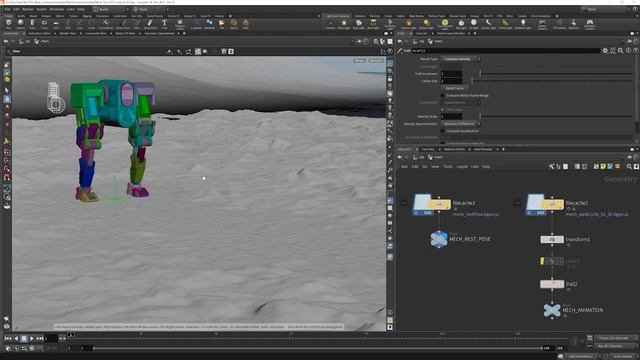Switch to the Performance Monitor tab
The width and height of the screenshot is (640, 360).
451,33
